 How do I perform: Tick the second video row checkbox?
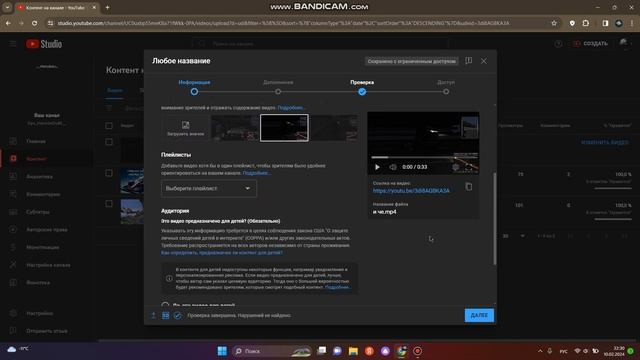(109, 173)
